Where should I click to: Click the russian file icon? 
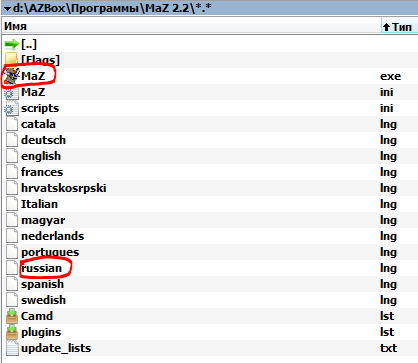coord(12,268)
